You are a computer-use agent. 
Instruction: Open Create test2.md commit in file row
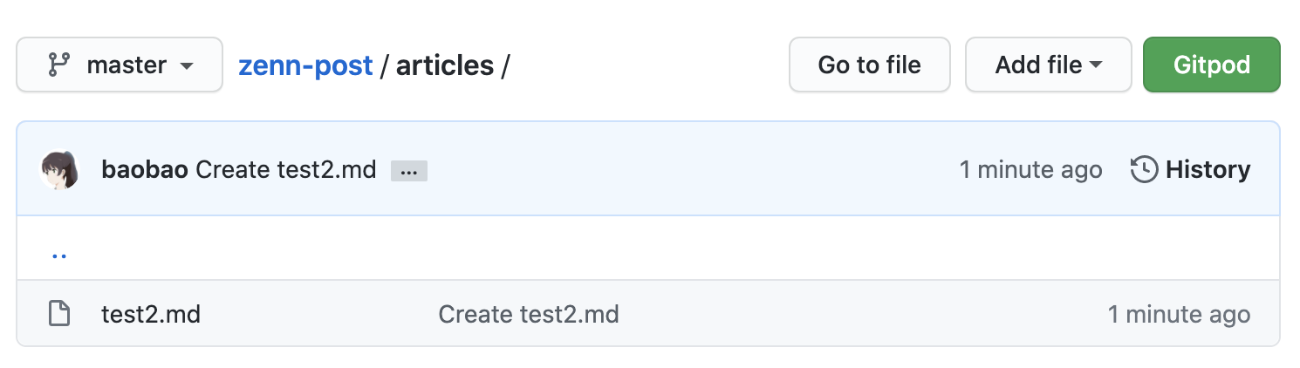tap(529, 314)
